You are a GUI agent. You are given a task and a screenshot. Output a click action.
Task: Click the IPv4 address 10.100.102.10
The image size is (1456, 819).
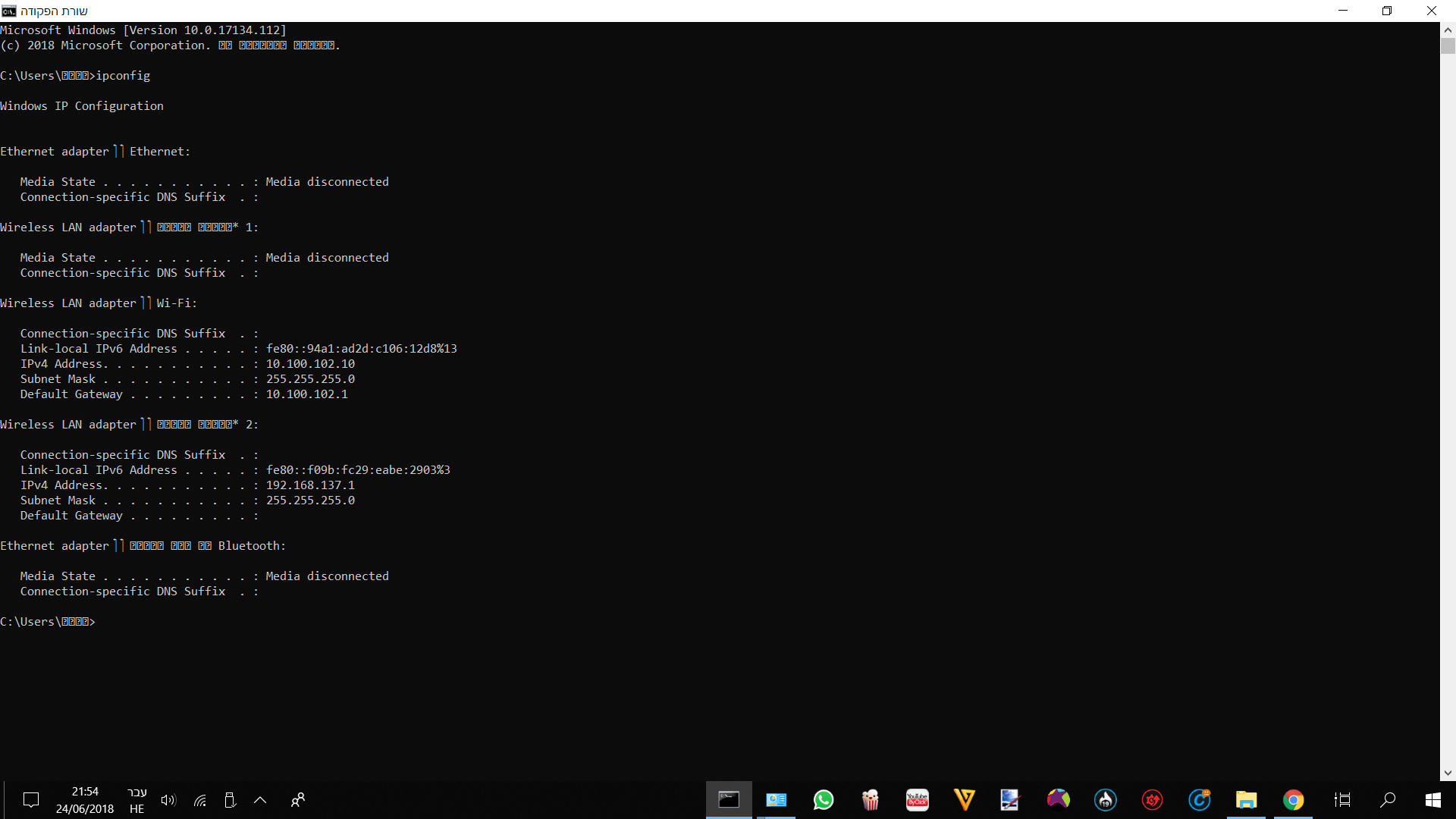(x=310, y=364)
